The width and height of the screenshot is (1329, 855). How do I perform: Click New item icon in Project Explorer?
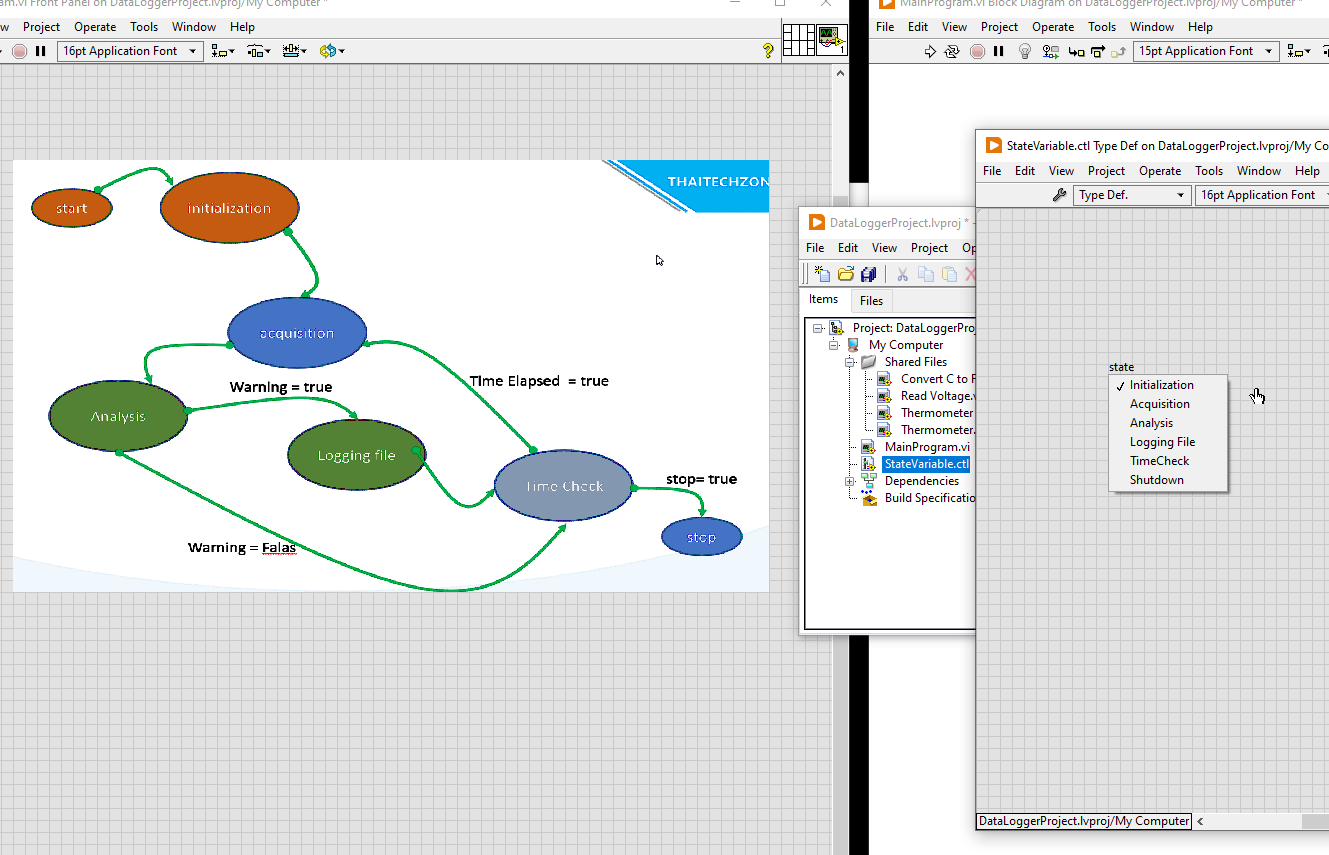(x=822, y=274)
